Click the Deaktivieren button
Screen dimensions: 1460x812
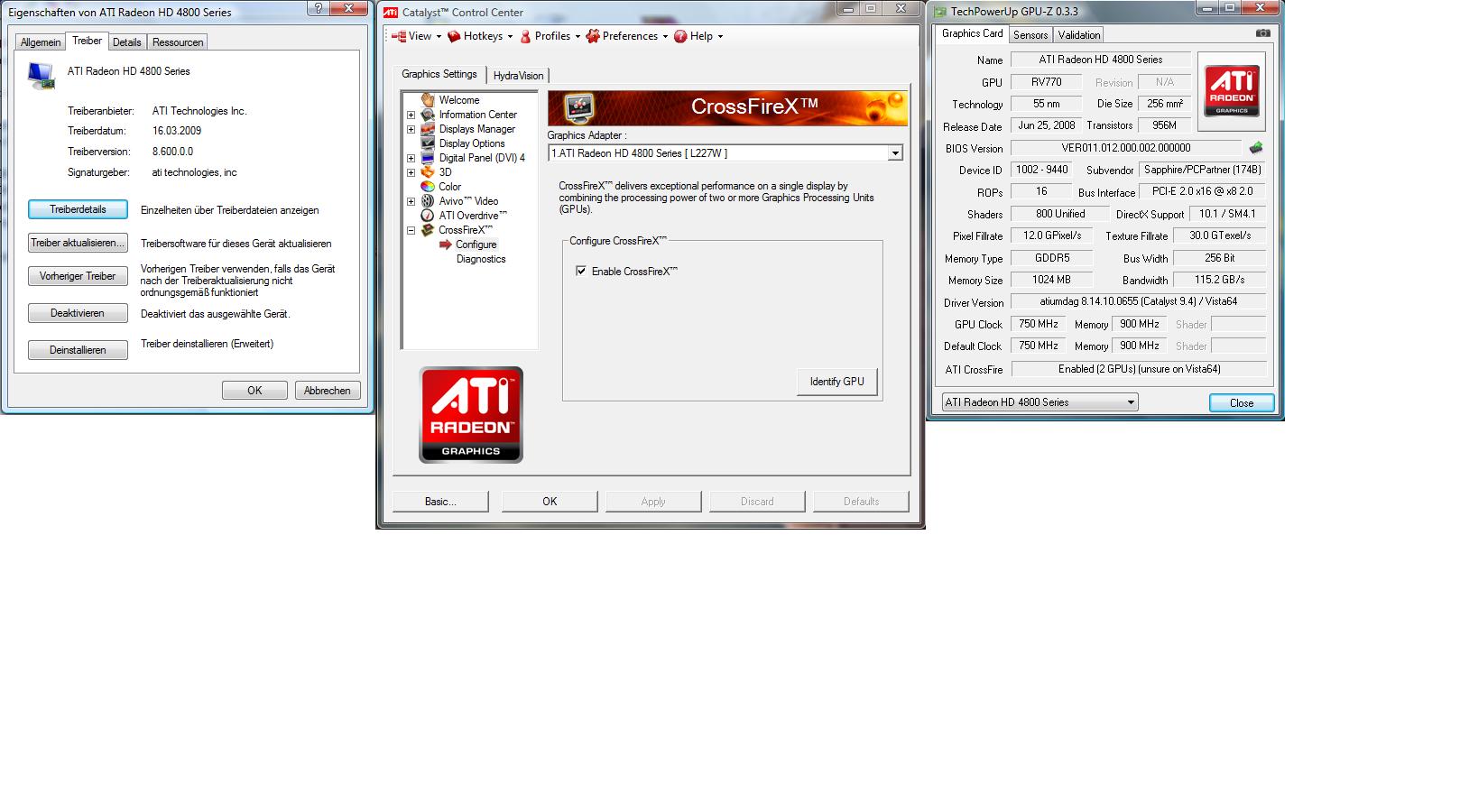(x=78, y=313)
